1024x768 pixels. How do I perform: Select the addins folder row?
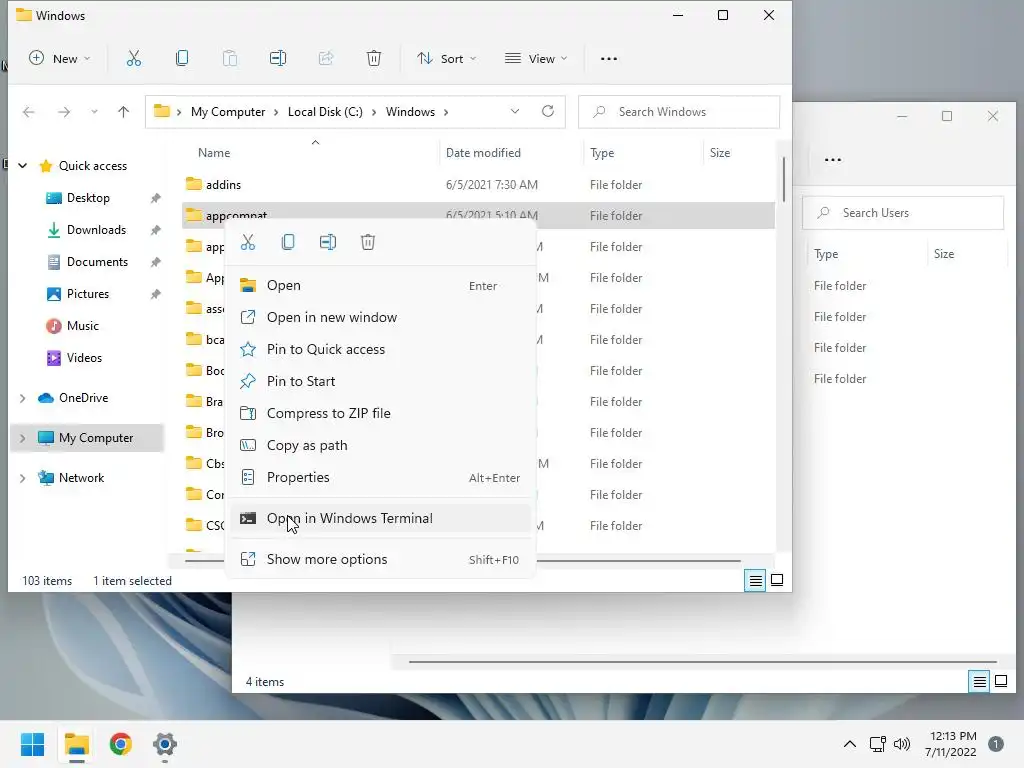pos(478,185)
